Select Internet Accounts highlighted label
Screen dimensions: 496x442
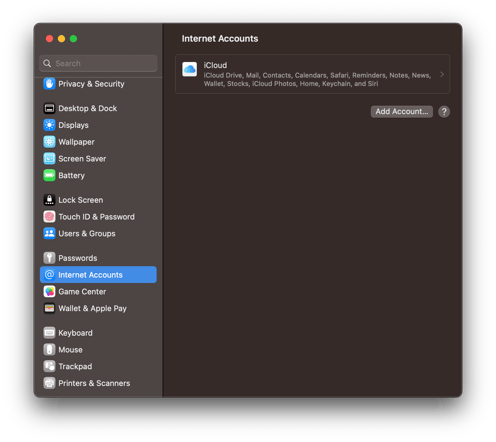tap(90, 275)
